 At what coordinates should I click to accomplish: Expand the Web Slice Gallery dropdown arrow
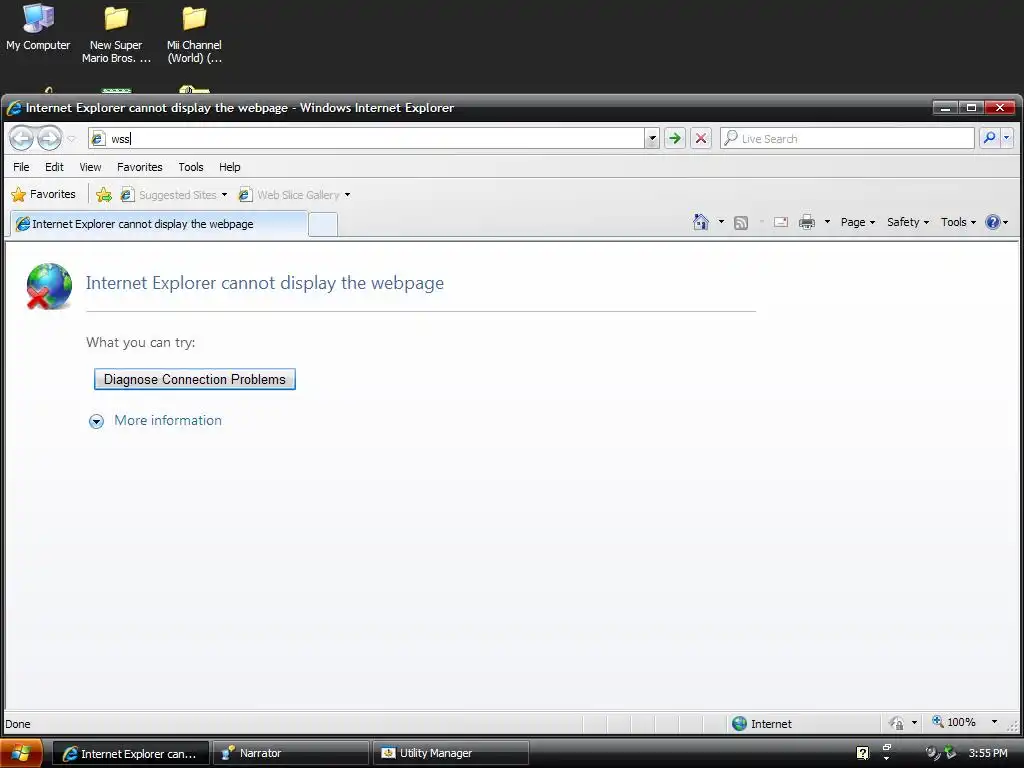347,195
